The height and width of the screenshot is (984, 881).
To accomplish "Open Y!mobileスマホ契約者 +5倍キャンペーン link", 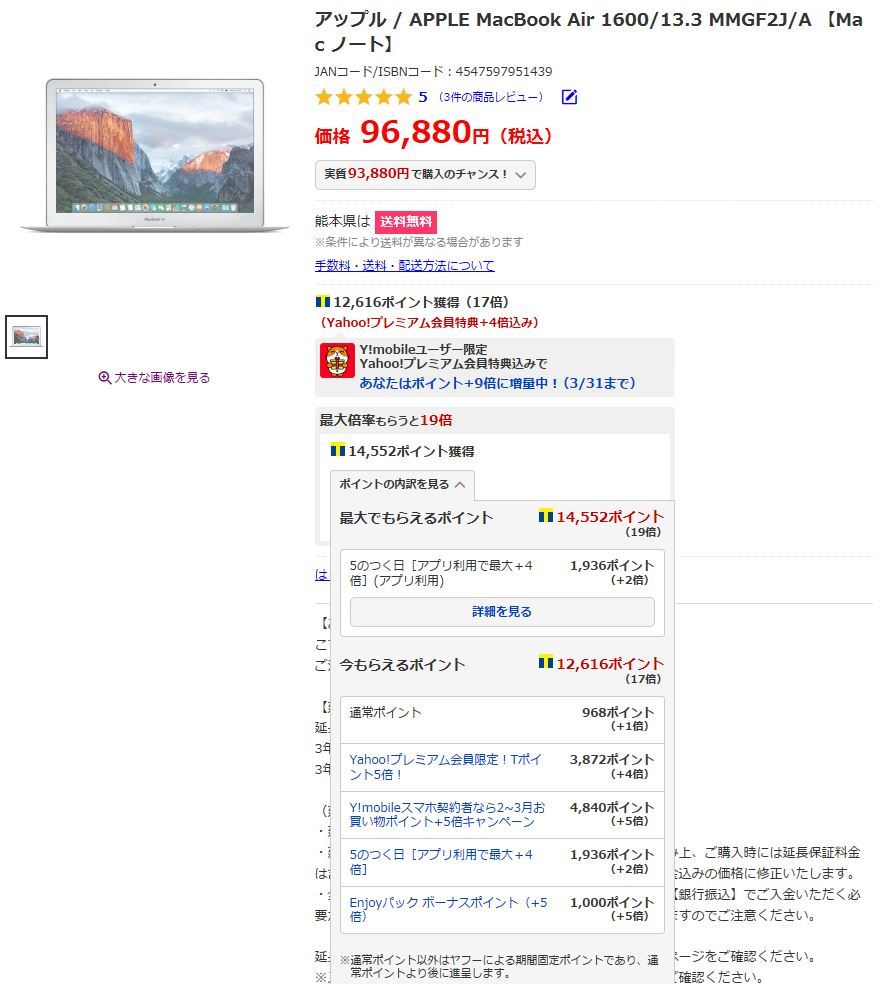I will coord(447,815).
